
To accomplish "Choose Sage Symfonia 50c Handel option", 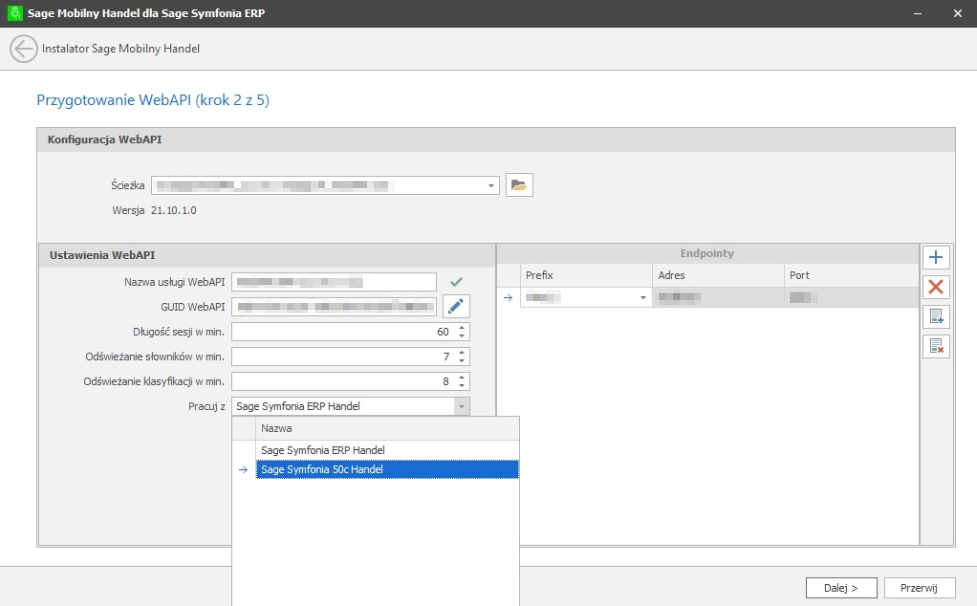I will 322,469.
